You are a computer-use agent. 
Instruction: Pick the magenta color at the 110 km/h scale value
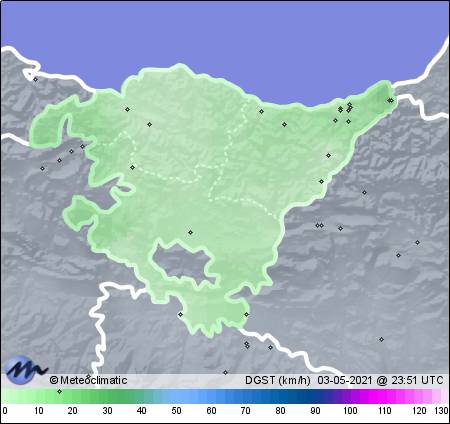(384, 397)
